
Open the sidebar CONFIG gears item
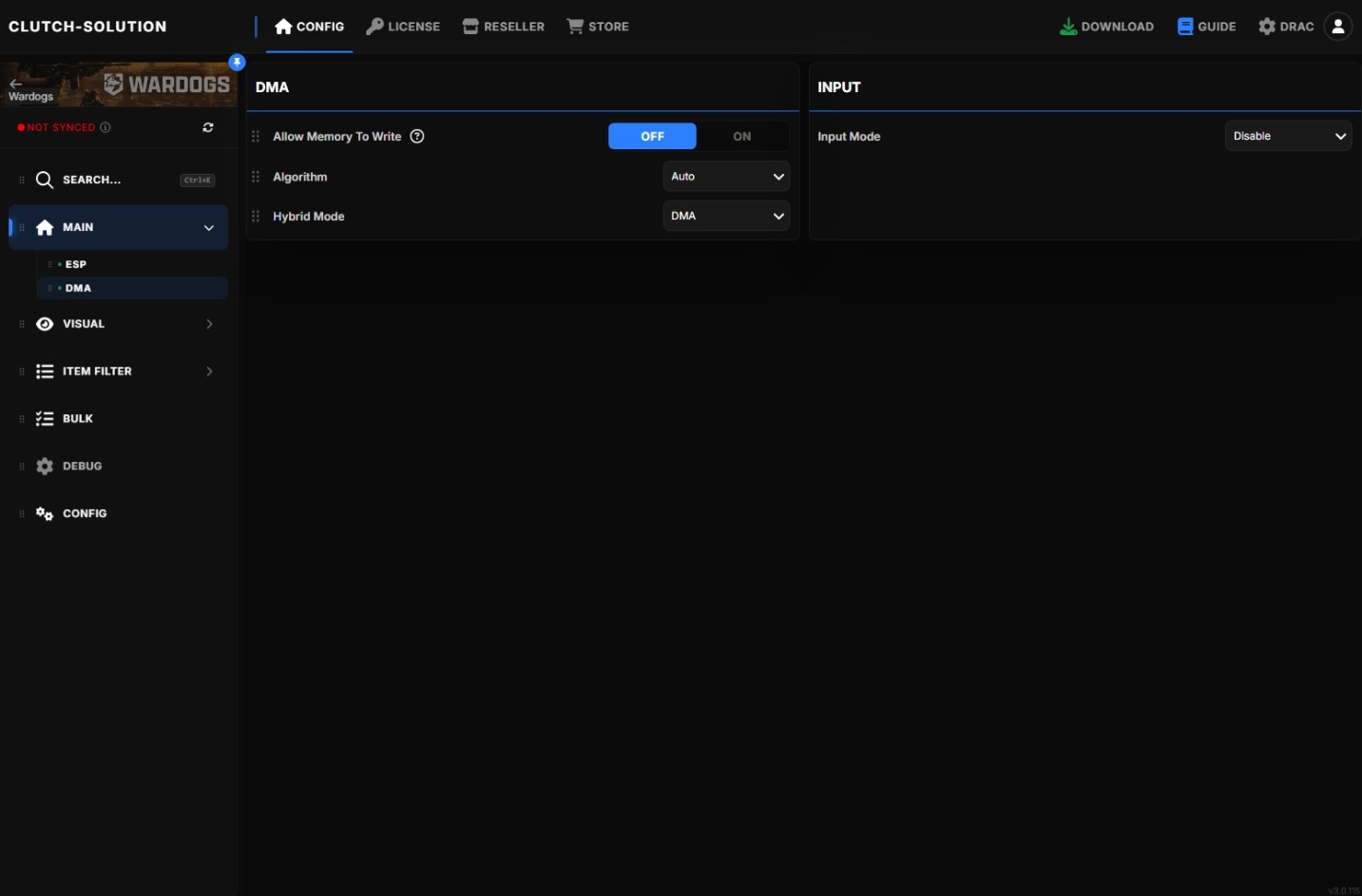pos(118,514)
